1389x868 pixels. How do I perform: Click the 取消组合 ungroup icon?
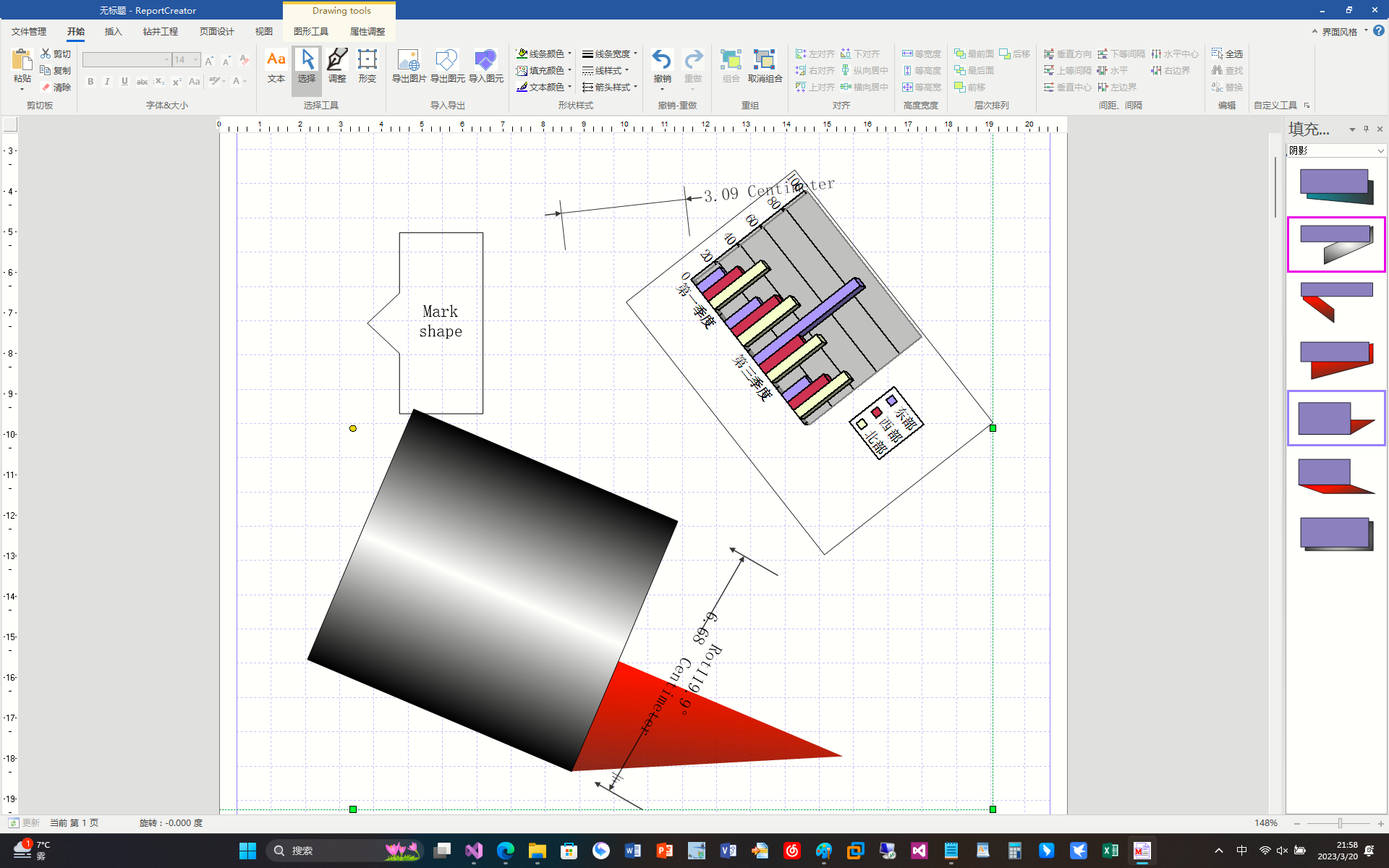click(765, 65)
